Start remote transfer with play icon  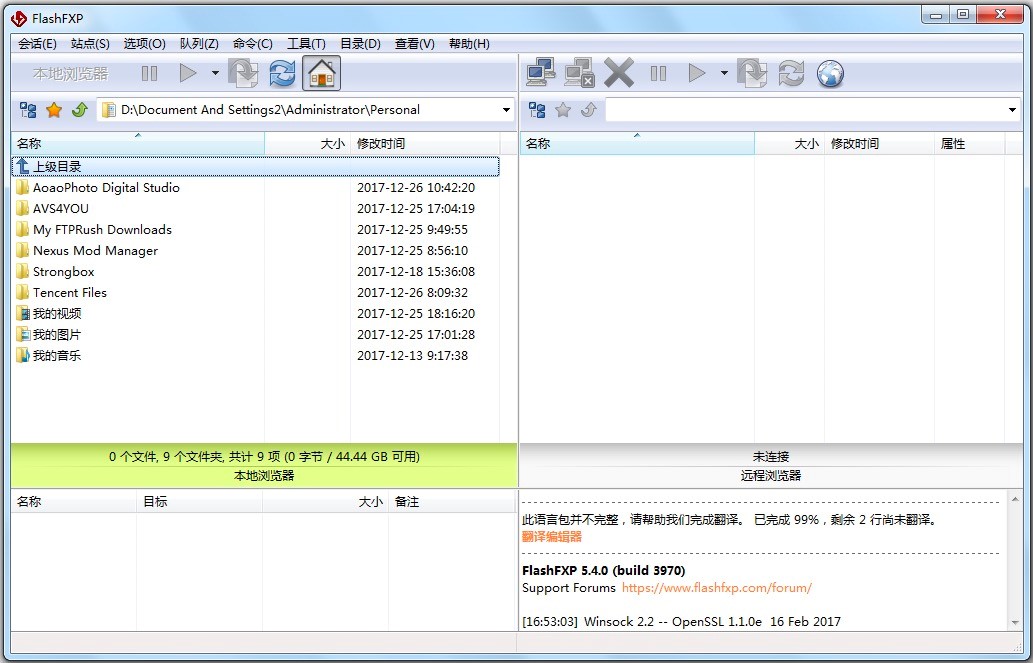[696, 73]
